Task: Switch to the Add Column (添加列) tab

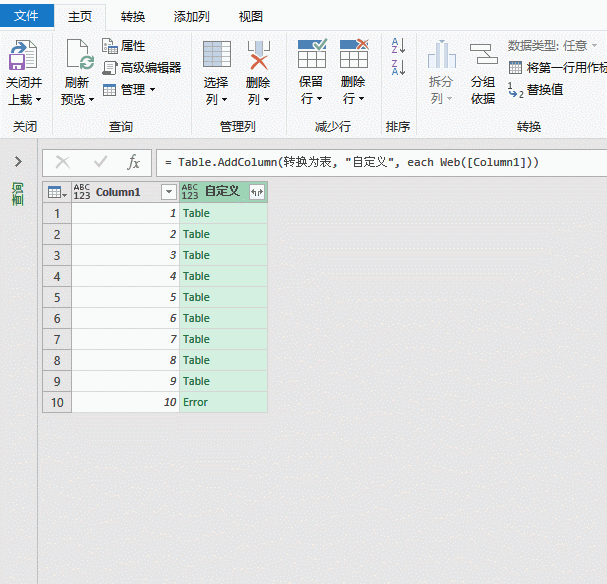Action: [192, 17]
